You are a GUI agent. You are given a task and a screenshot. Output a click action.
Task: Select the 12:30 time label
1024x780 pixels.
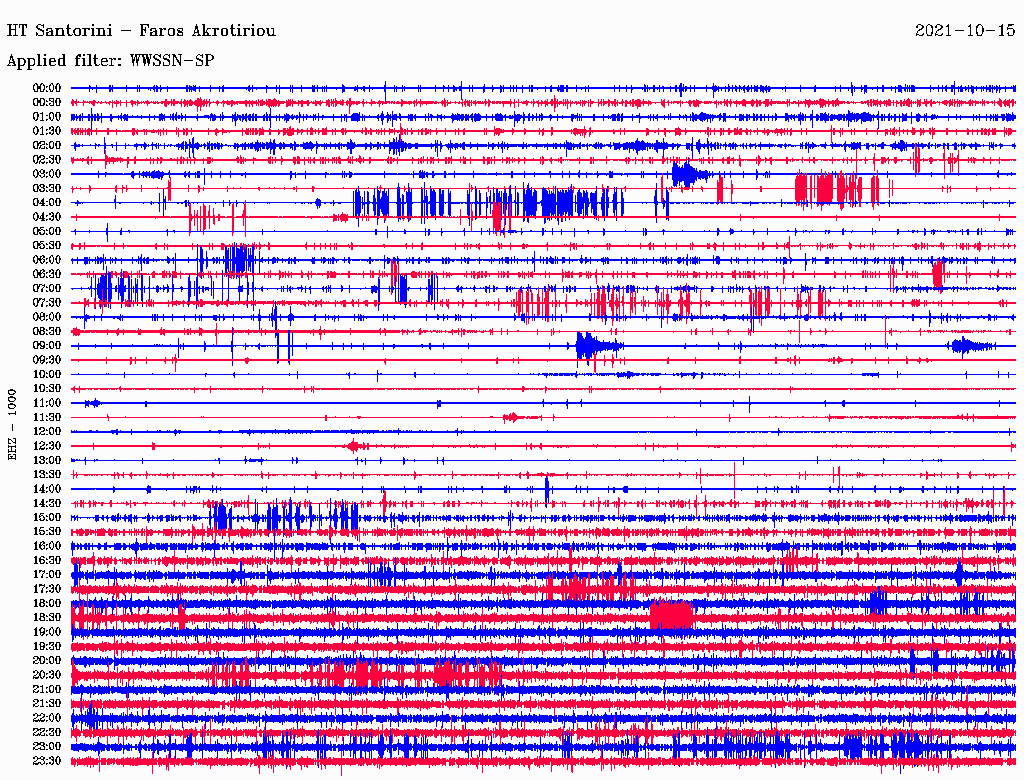(47, 446)
